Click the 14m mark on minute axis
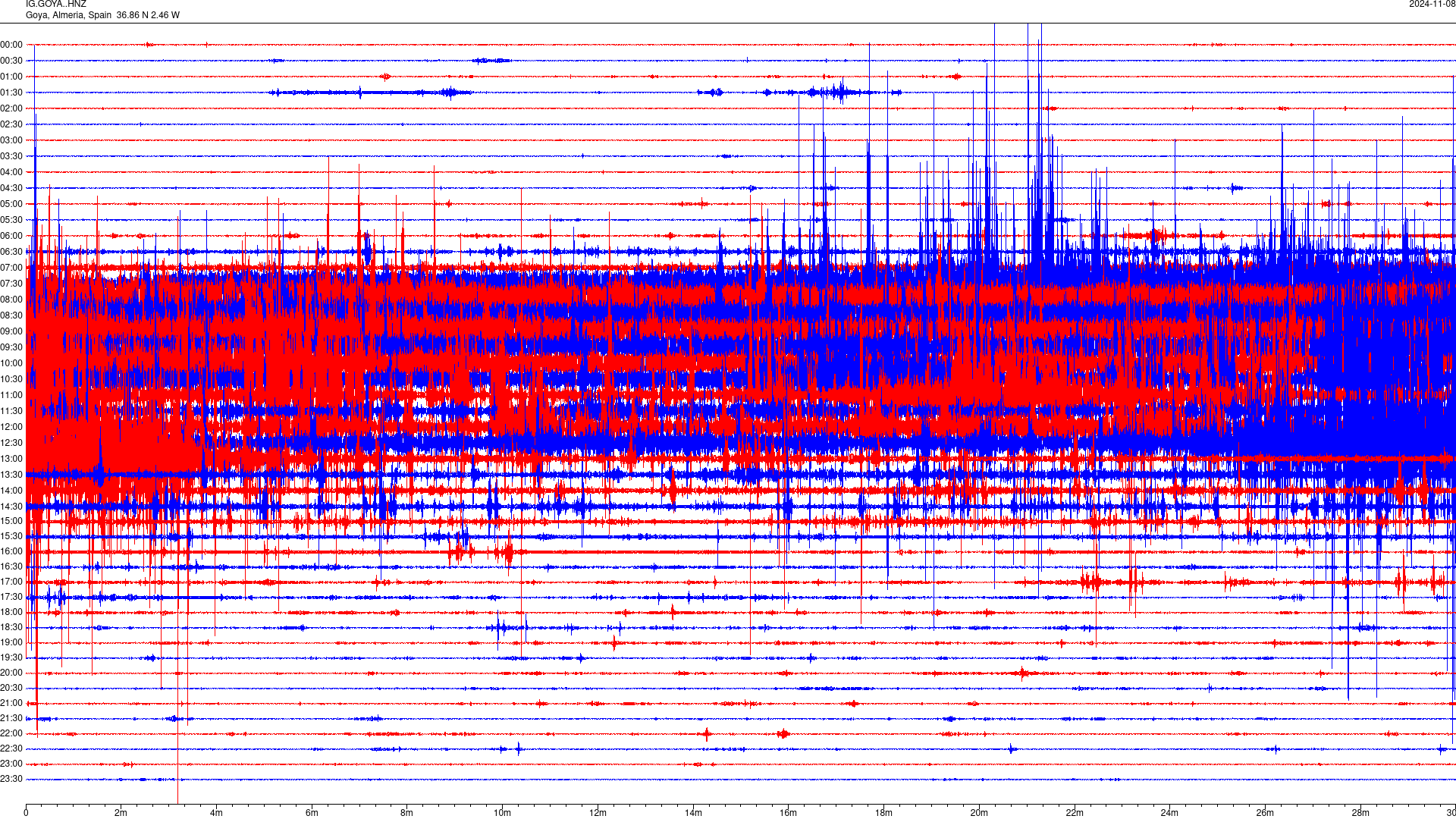The height and width of the screenshot is (819, 1456). 693,813
